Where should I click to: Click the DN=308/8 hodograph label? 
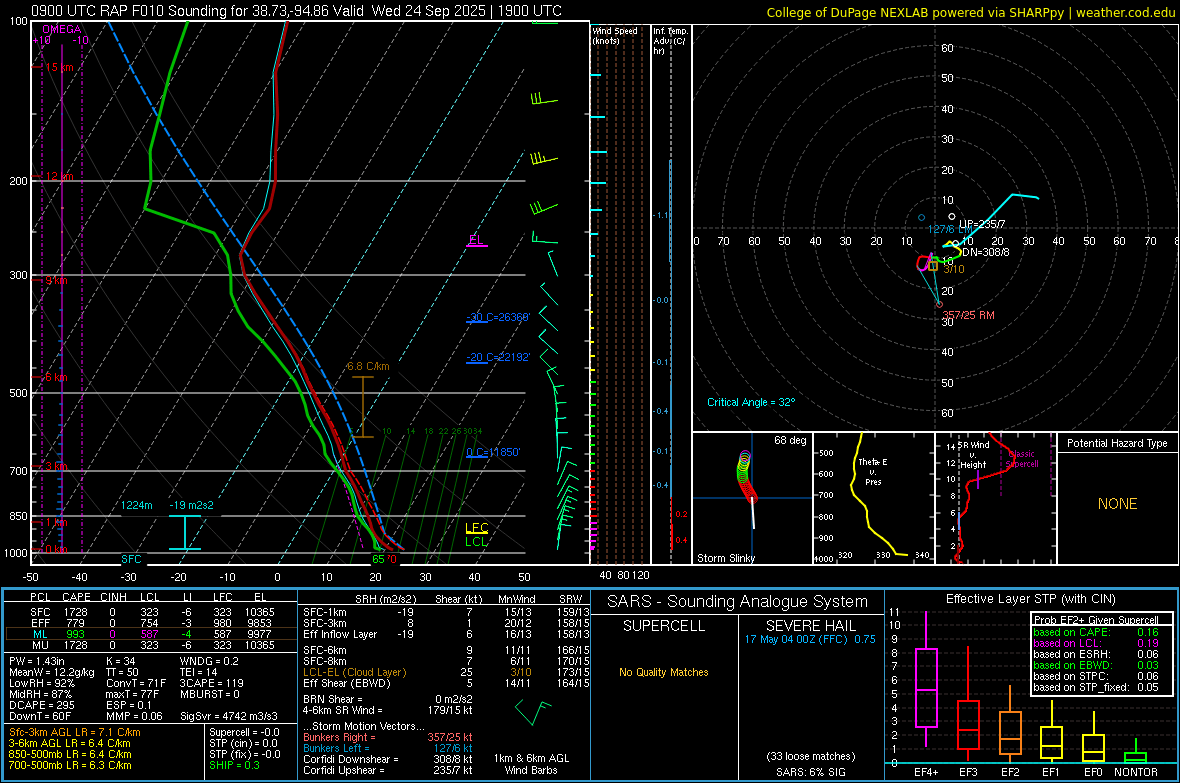pos(986,252)
